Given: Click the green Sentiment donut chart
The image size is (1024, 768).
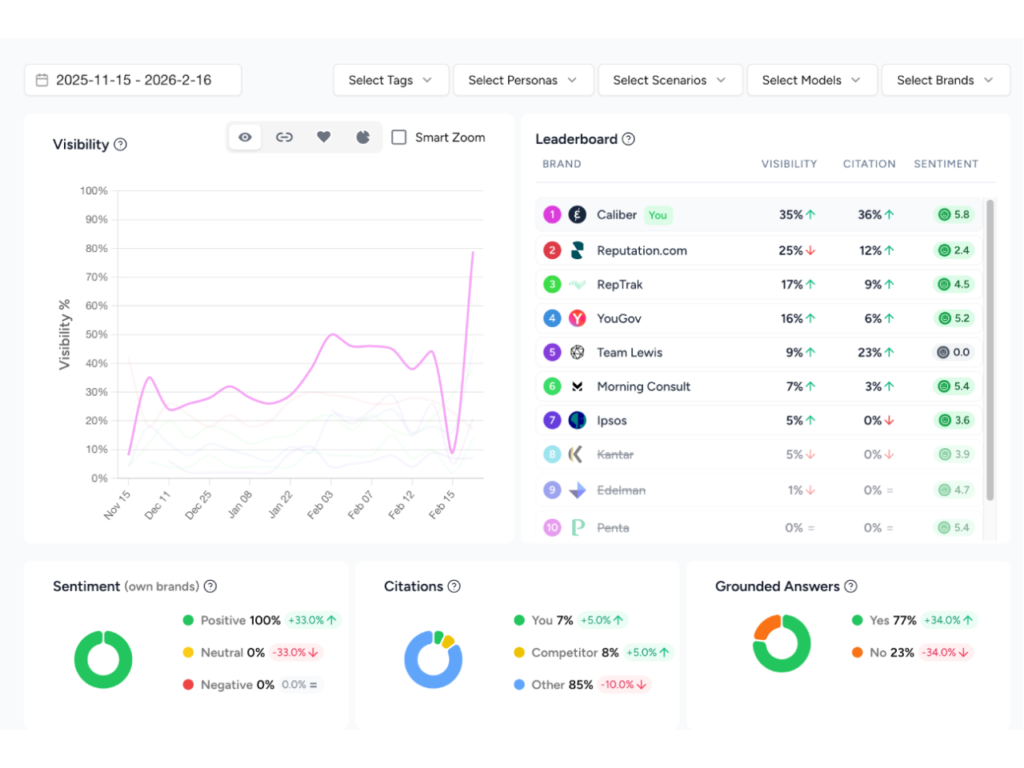Looking at the screenshot, I should tap(103, 658).
